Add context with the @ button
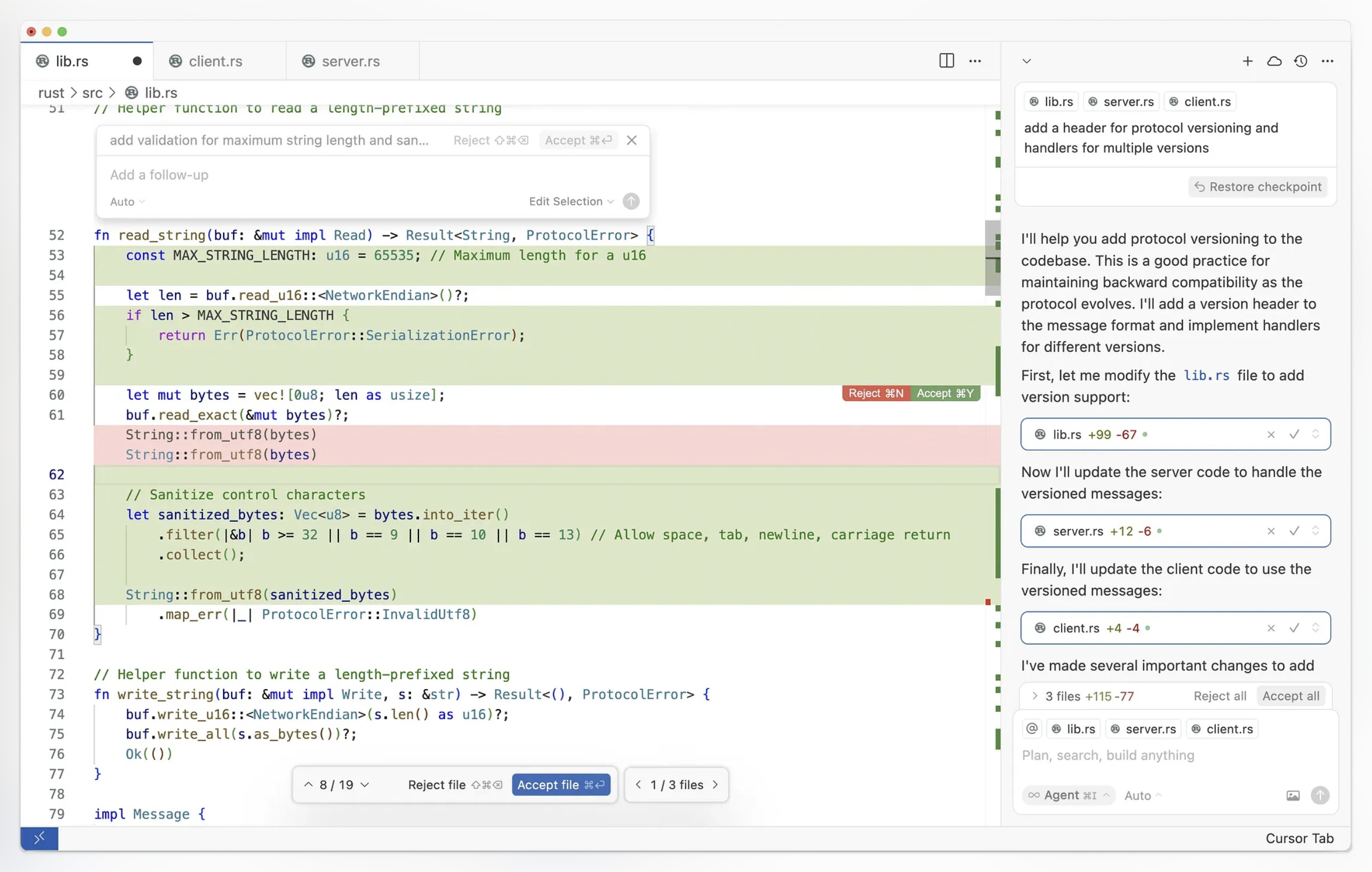 (x=1032, y=729)
